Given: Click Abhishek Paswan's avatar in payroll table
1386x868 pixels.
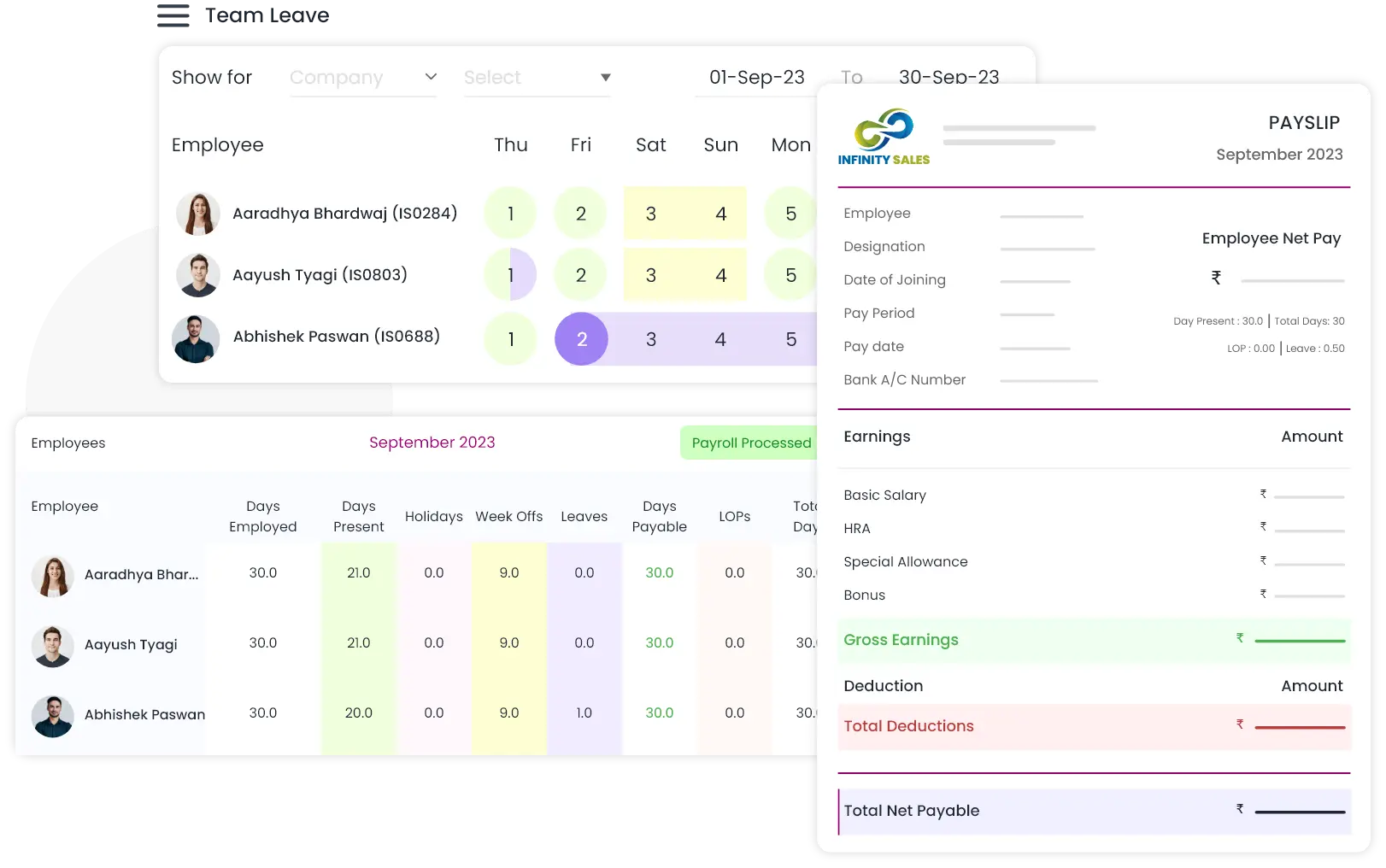Looking at the screenshot, I should pos(52,716).
